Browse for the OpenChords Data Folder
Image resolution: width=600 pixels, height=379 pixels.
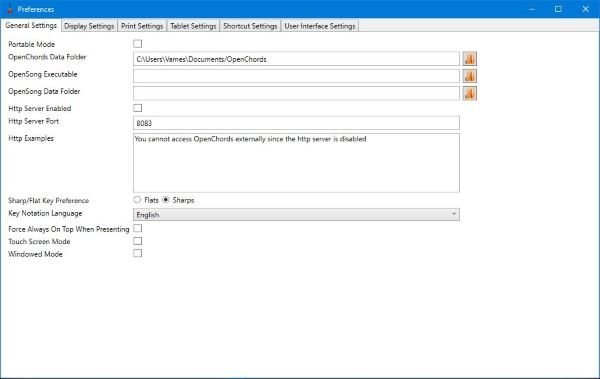pos(470,59)
